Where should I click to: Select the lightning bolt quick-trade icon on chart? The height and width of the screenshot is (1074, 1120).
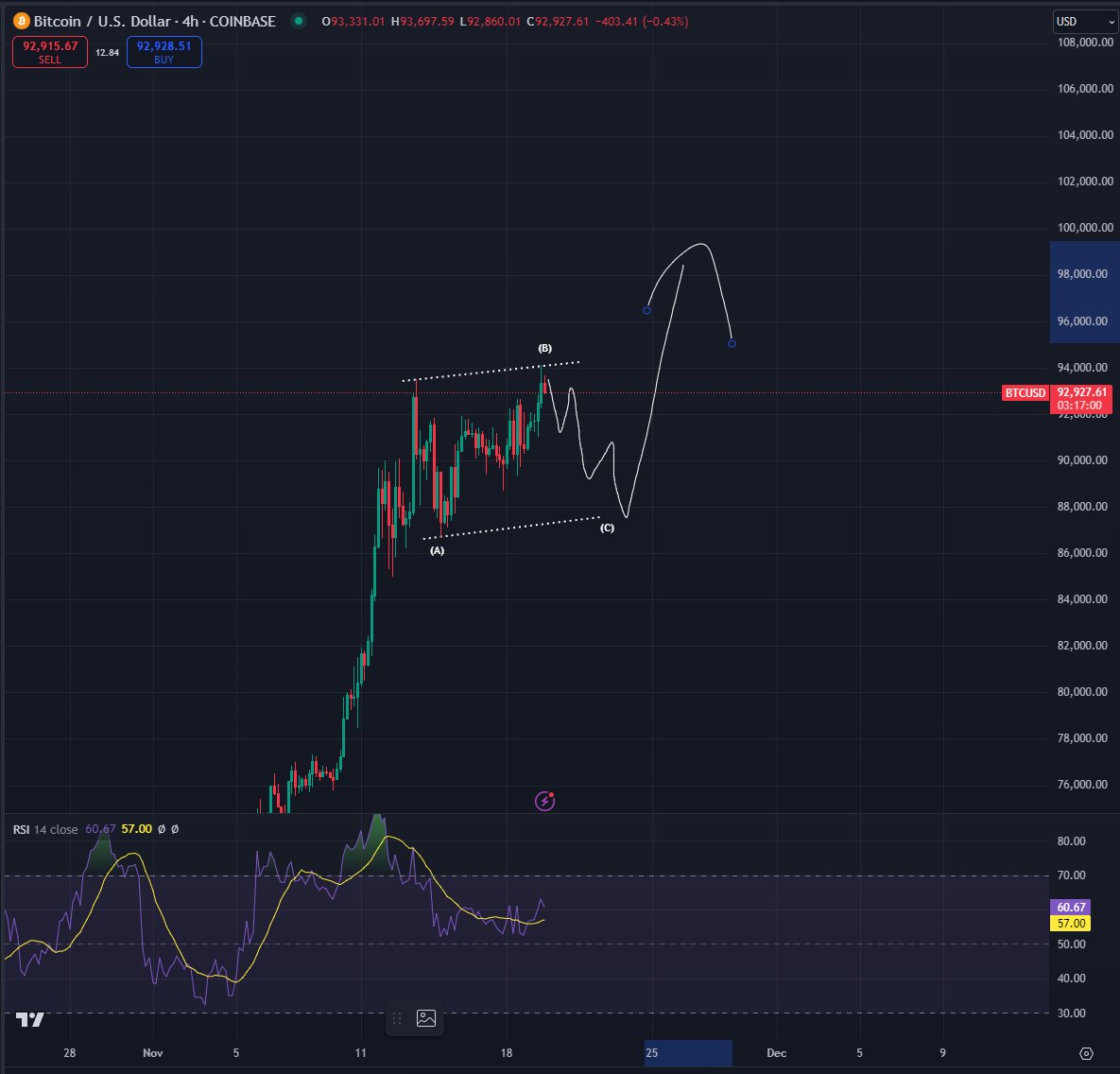[x=544, y=801]
